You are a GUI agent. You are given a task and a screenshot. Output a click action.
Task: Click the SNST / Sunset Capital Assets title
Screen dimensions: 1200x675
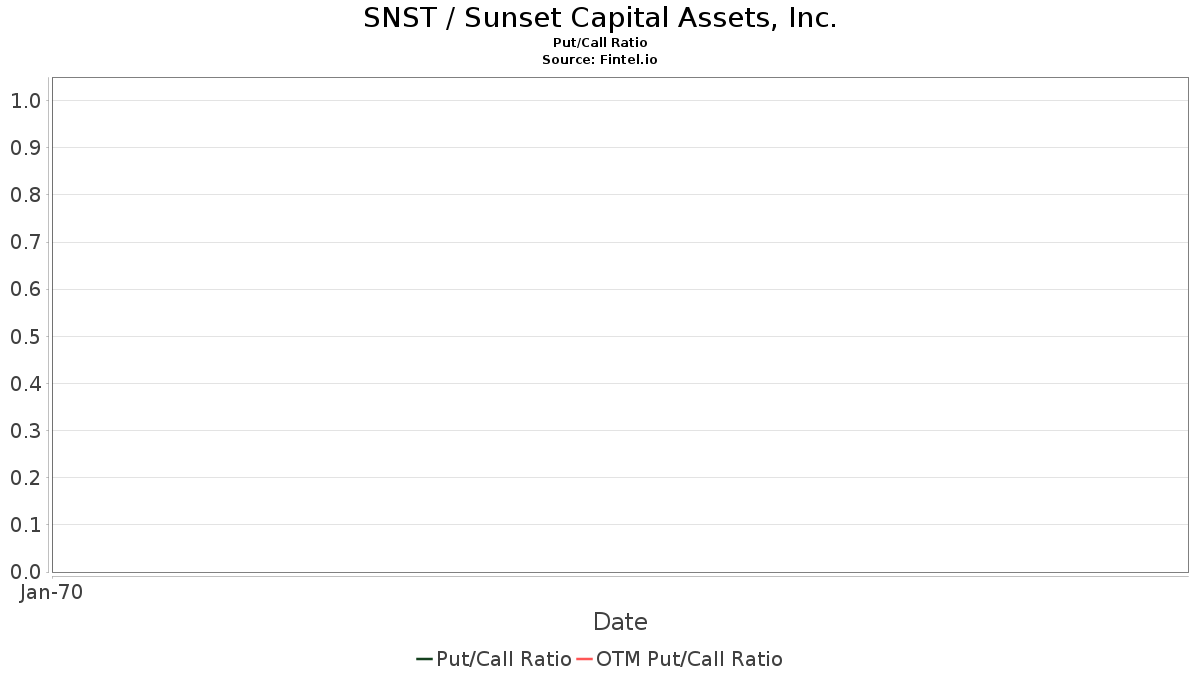pos(600,18)
